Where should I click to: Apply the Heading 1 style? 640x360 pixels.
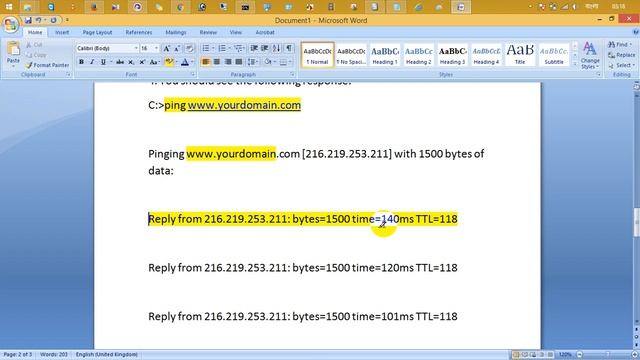(384, 55)
